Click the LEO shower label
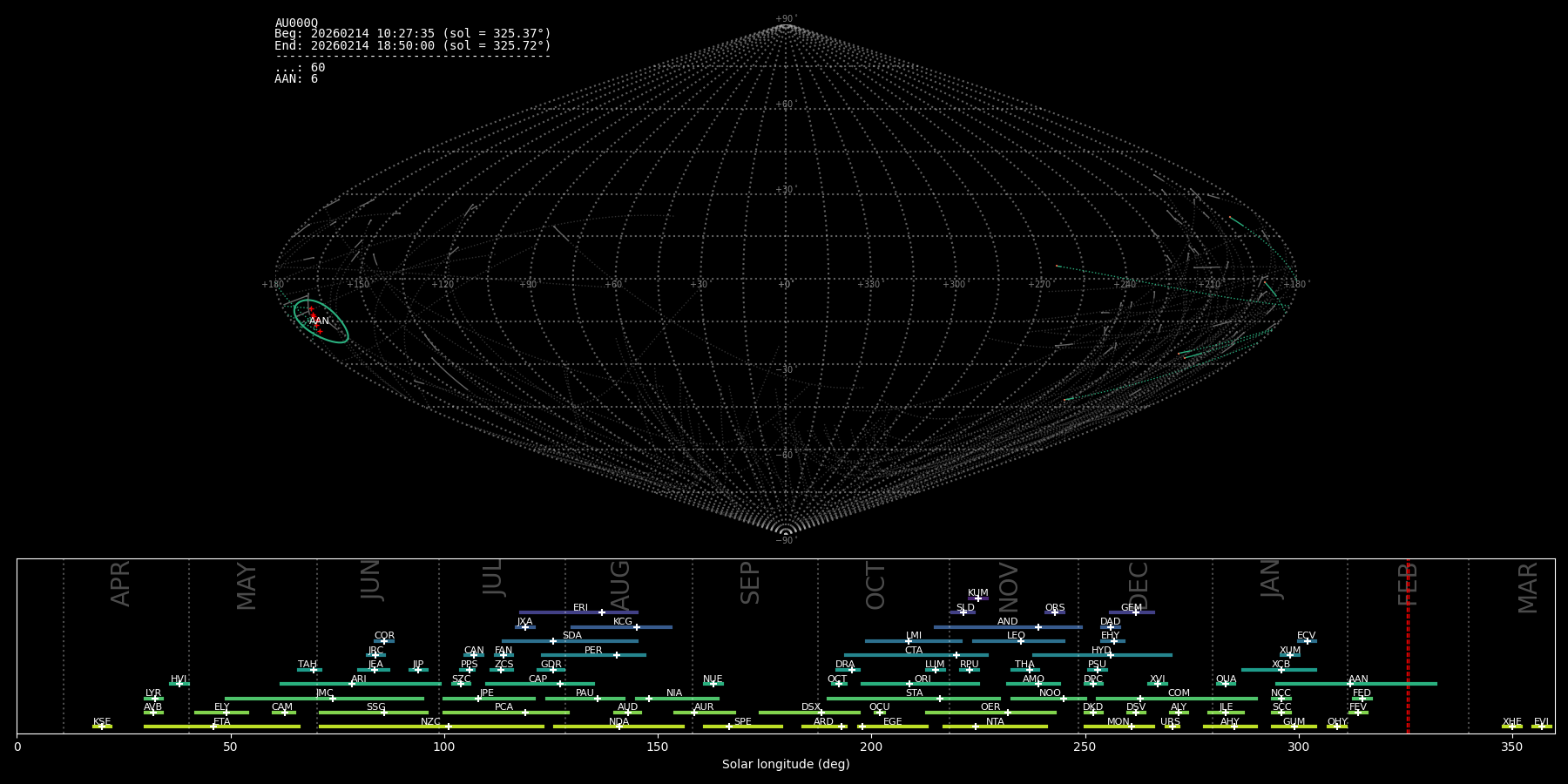The width and height of the screenshot is (1568, 784). click(x=1016, y=636)
